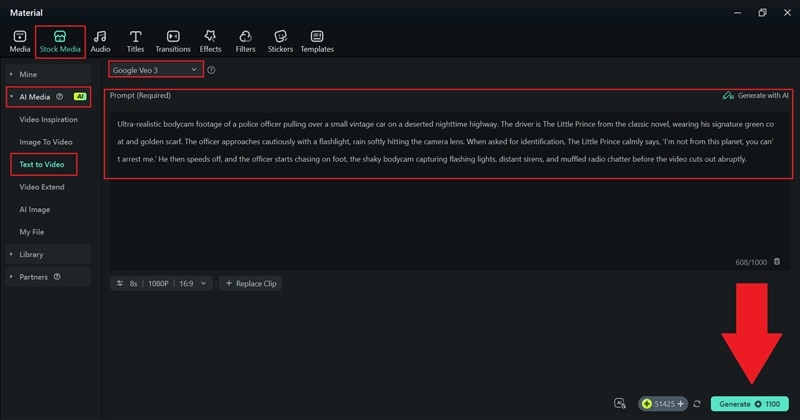Open the Transitions tab
The image size is (800, 420).
(x=173, y=41)
